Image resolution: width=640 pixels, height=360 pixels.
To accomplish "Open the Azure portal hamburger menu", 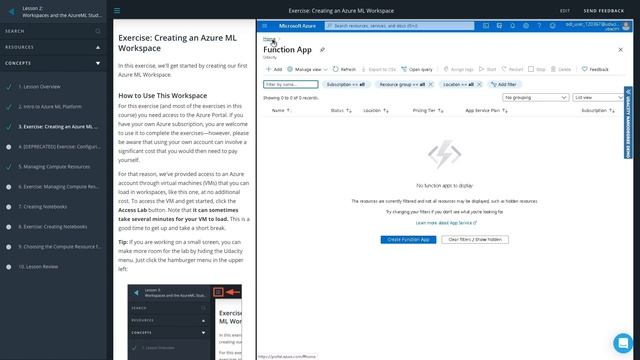I will (264, 26).
